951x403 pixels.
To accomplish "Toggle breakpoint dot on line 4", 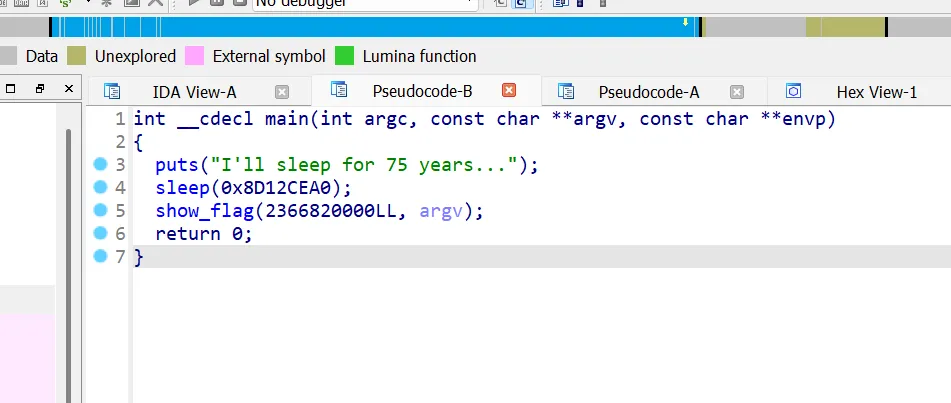I will (x=100, y=187).
